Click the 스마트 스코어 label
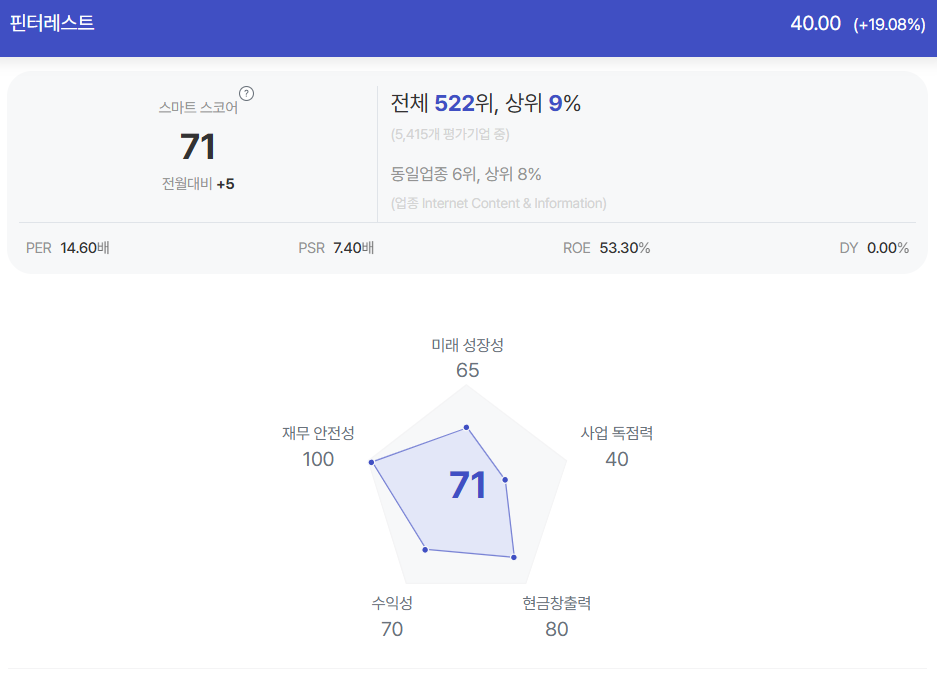This screenshot has width=937, height=677. (198, 108)
